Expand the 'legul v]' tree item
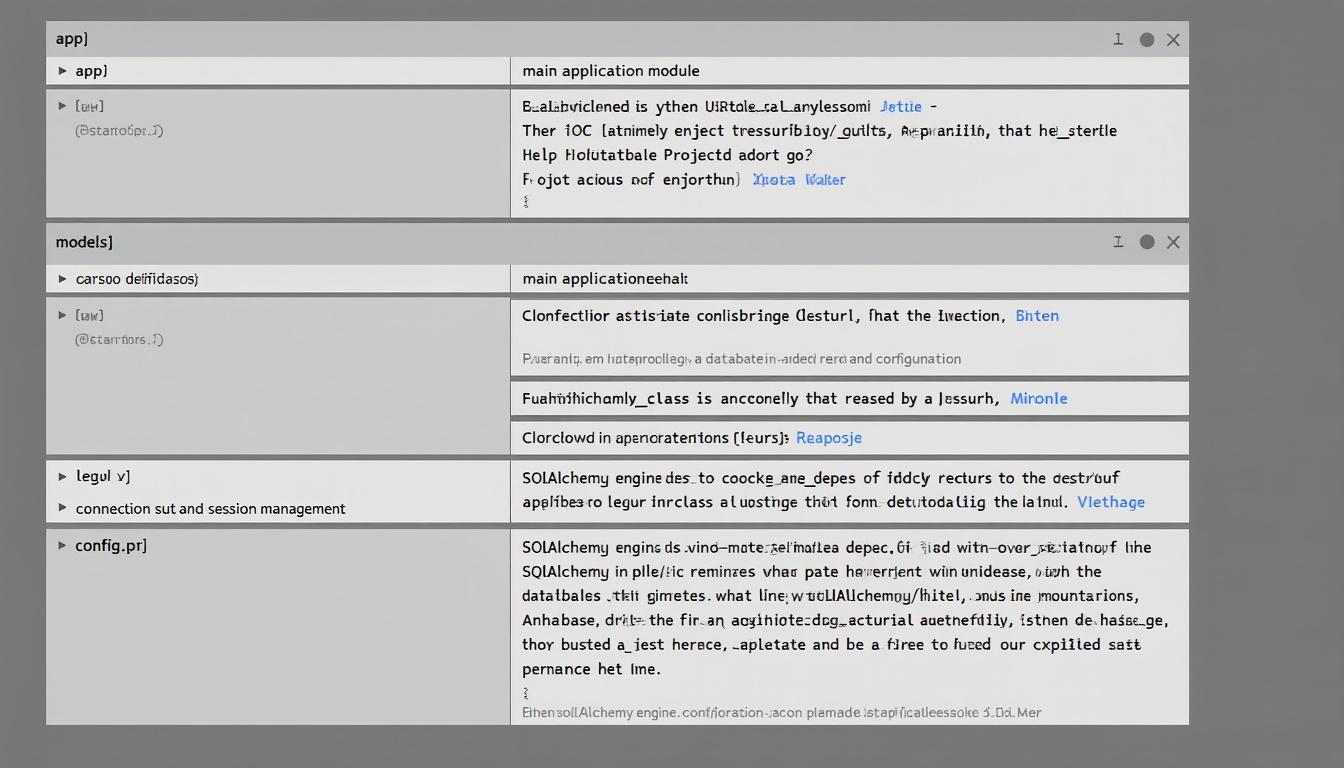The height and width of the screenshot is (768, 1344). pyautogui.click(x=63, y=477)
